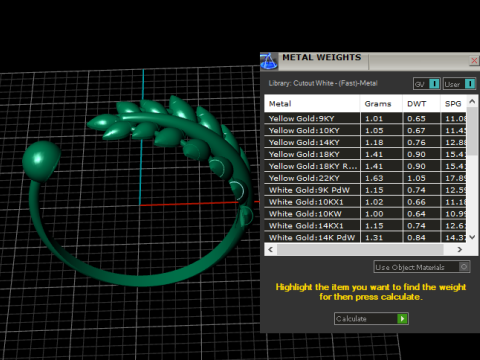This screenshot has height=360, width=480.
Task: Select the White Gold:14KX1 row
Action: pos(365,226)
